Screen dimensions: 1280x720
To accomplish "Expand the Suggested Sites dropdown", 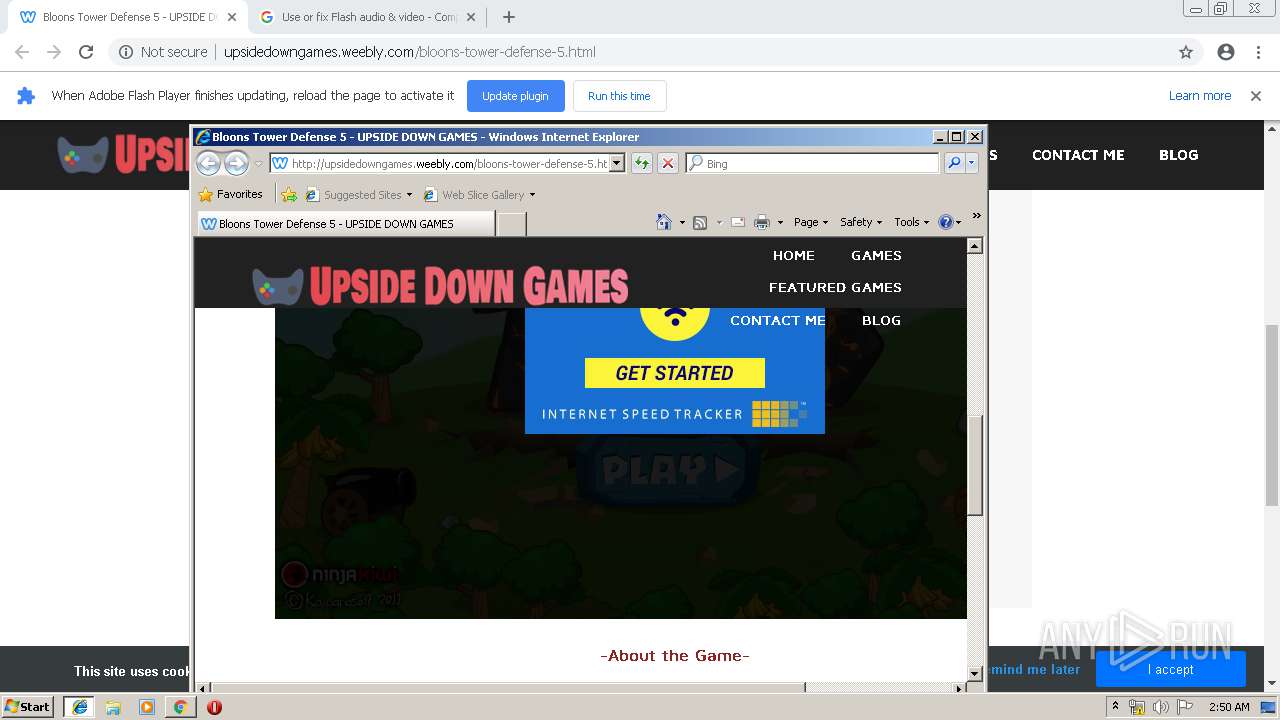I will pyautogui.click(x=409, y=195).
